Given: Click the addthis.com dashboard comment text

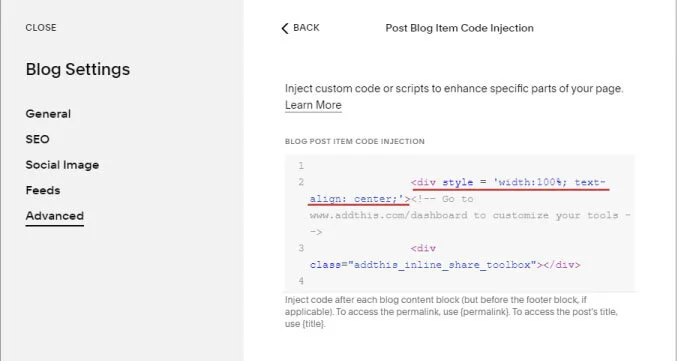Looking at the screenshot, I should click(x=470, y=215).
